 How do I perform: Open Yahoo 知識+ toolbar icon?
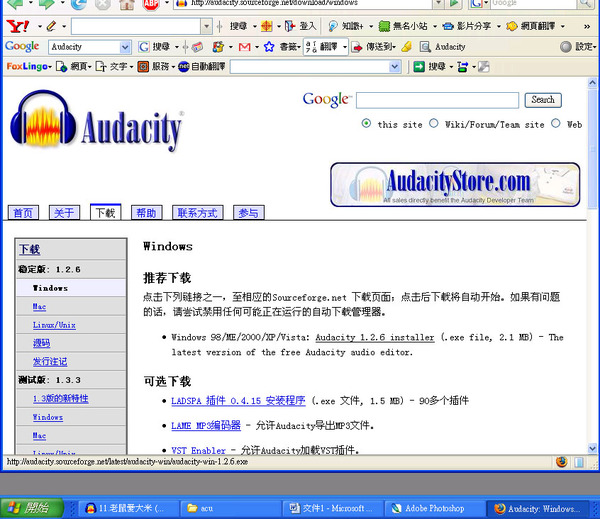(x=333, y=26)
